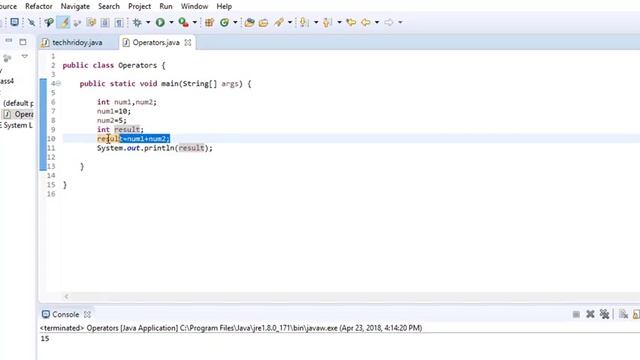Toggle Show Whitespace Characters button
The width and height of the screenshot is (640, 360).
119,22
